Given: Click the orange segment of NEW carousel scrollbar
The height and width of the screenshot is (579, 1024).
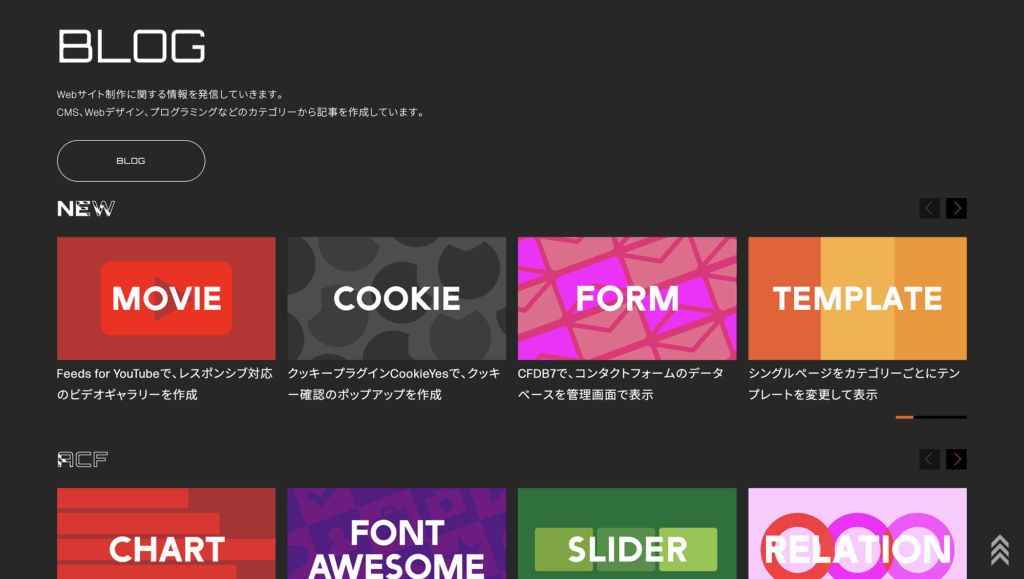Looking at the screenshot, I should pos(904,417).
